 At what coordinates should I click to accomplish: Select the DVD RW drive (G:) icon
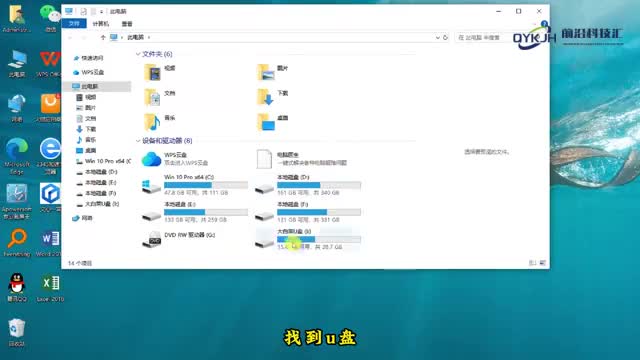click(x=151, y=240)
